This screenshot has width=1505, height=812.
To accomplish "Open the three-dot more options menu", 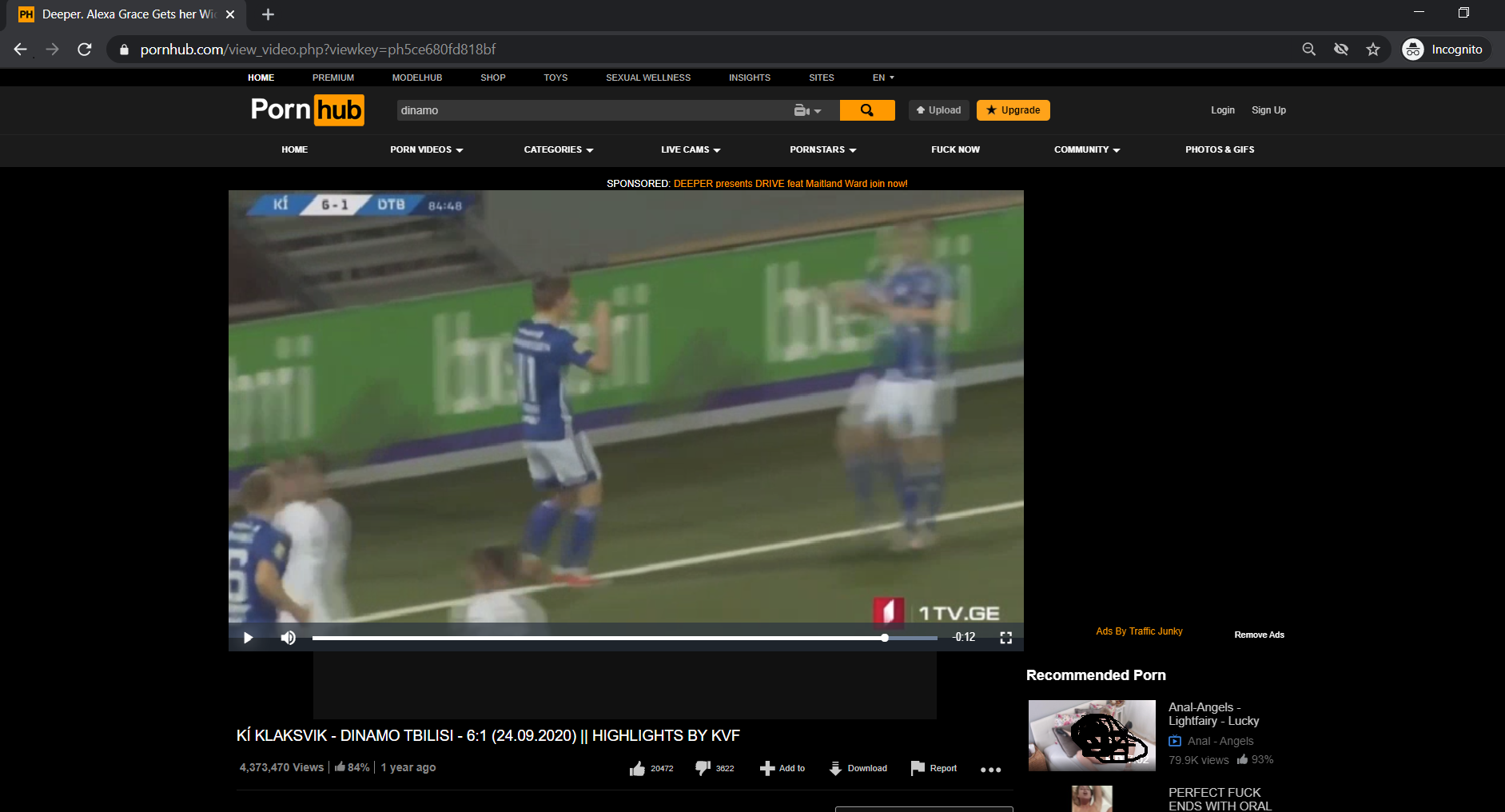I will click(x=991, y=770).
